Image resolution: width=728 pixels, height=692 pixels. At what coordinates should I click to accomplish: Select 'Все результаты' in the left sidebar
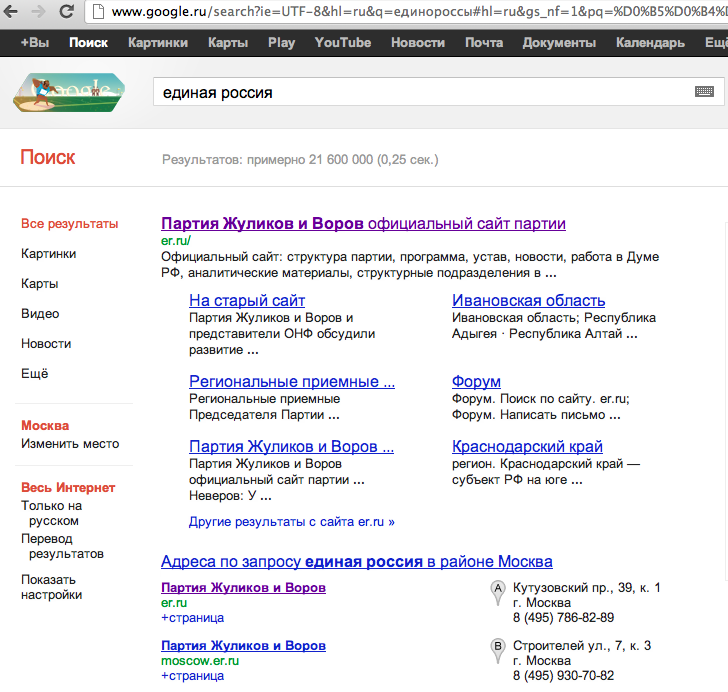pos(70,224)
